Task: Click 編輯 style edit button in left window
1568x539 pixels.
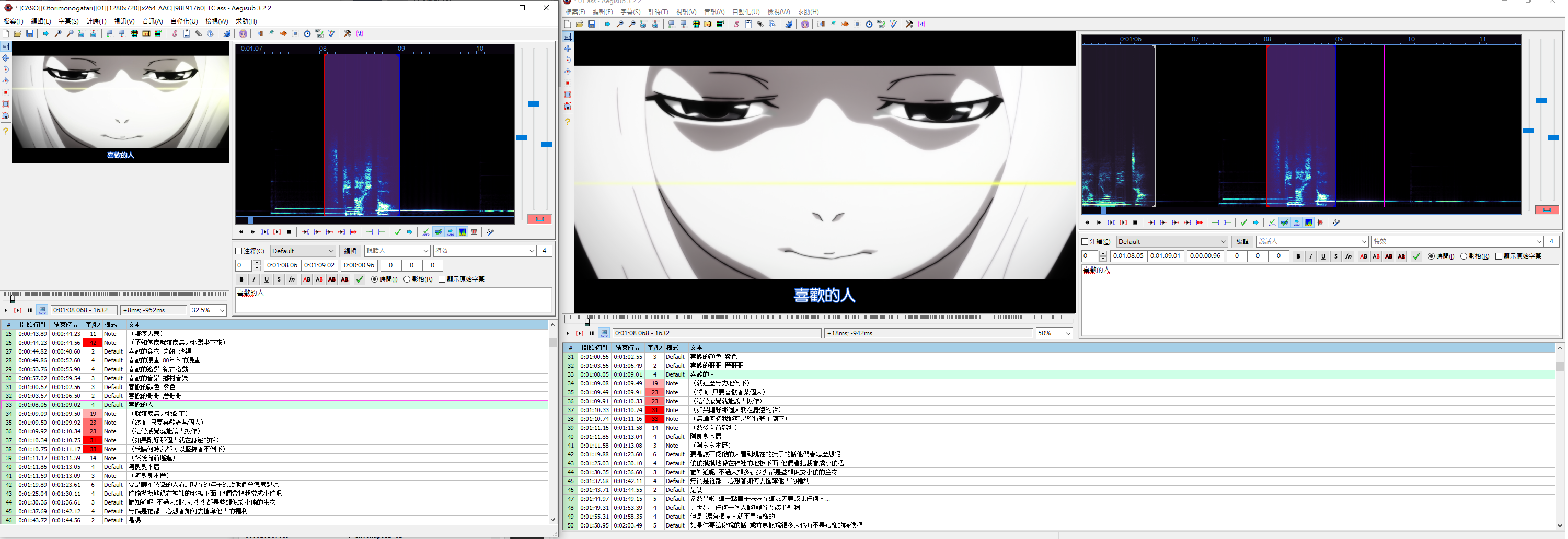Action: pos(350,251)
